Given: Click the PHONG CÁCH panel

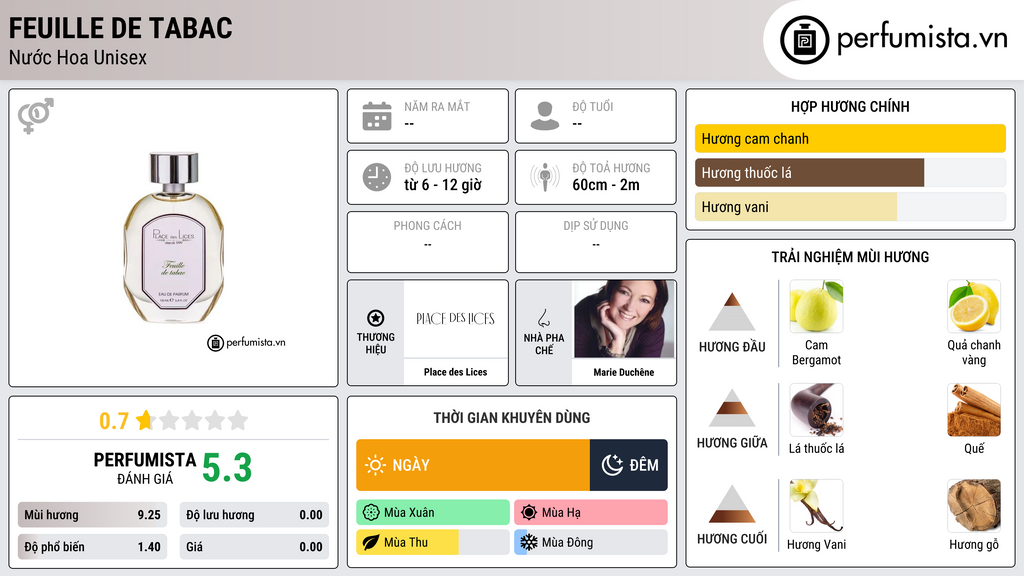Looking at the screenshot, I should pos(428,242).
